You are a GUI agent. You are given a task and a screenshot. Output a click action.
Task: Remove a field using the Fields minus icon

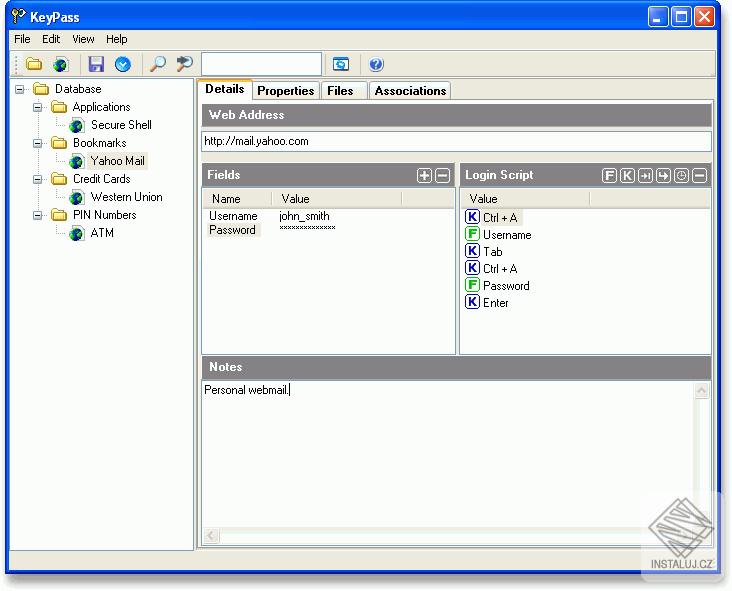[x=442, y=176]
